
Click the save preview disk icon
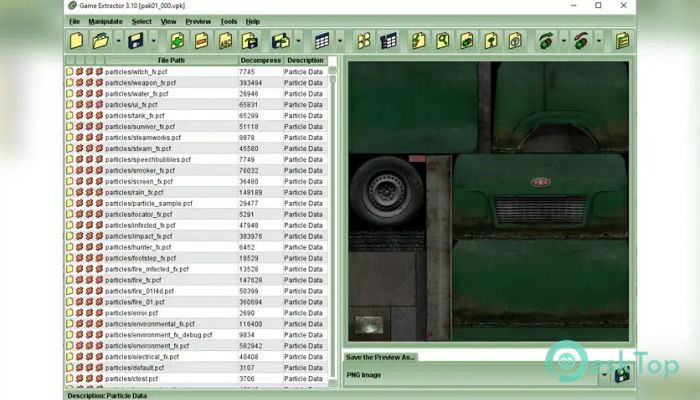click(622, 374)
